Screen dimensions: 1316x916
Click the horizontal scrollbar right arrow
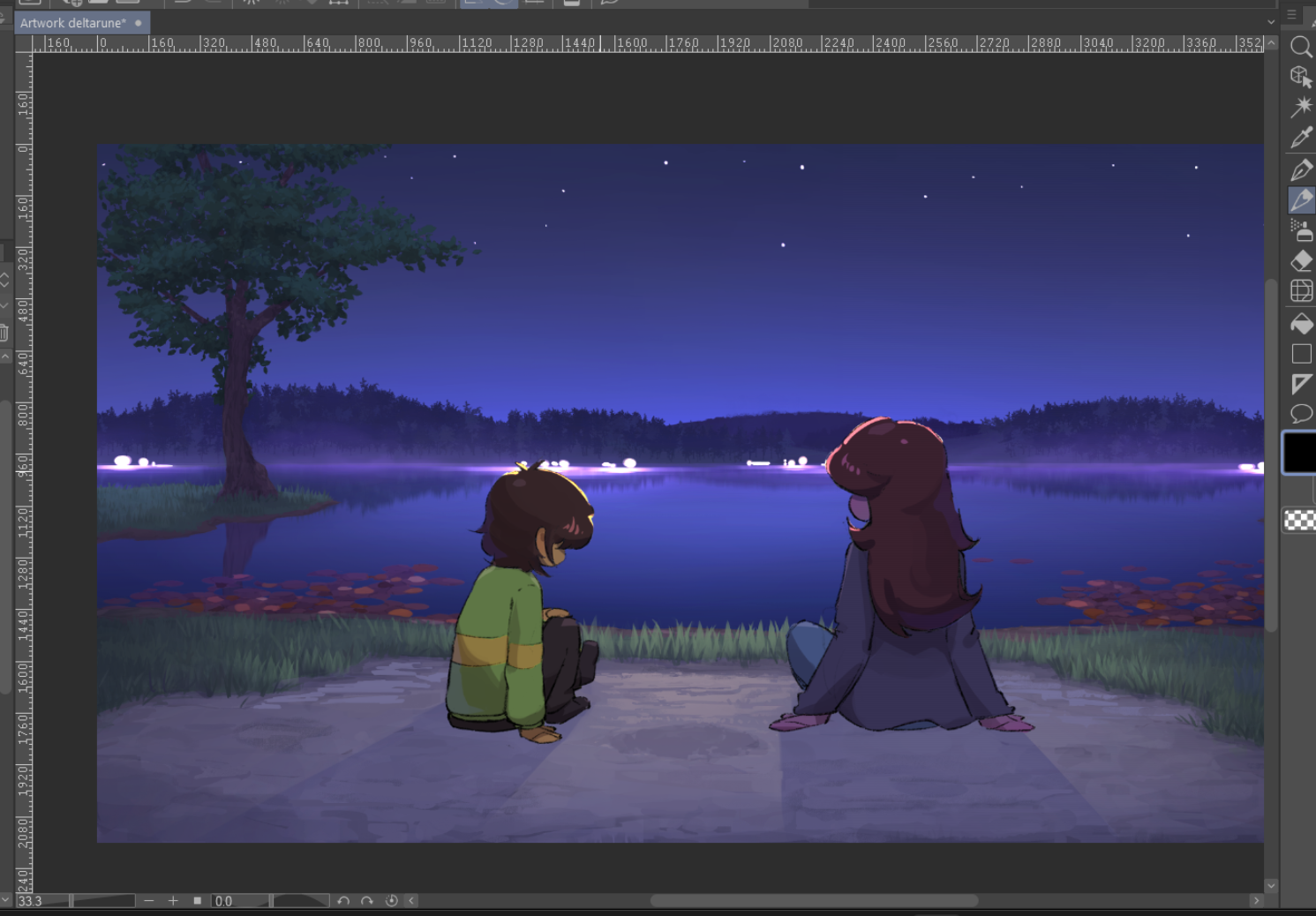click(1256, 901)
